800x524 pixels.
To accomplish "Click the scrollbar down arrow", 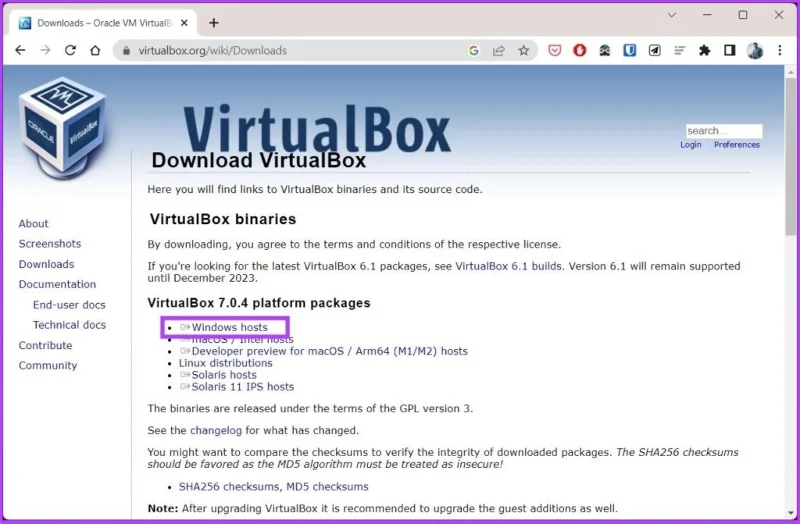I will point(791,513).
